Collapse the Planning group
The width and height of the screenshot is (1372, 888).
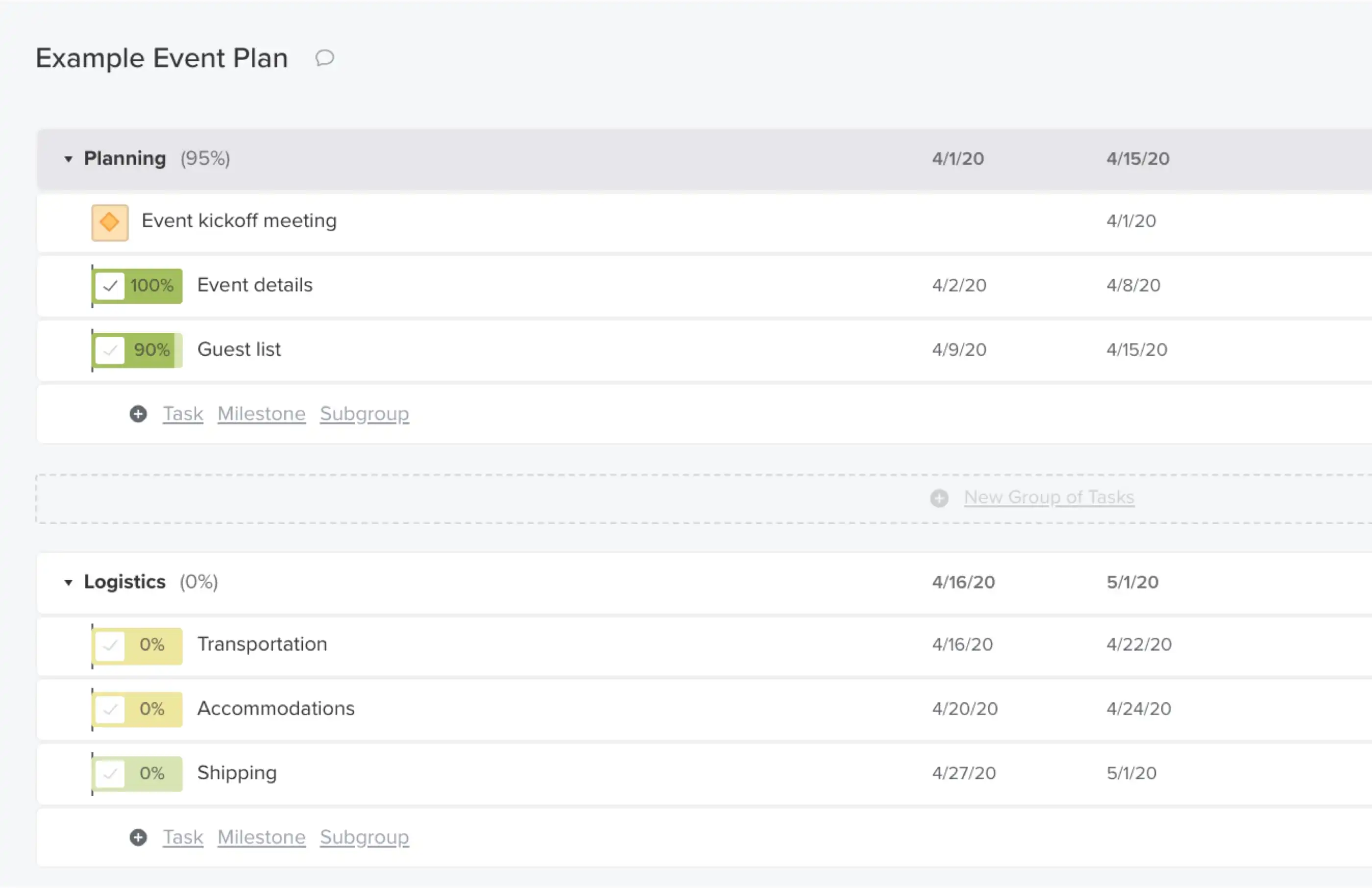68,159
